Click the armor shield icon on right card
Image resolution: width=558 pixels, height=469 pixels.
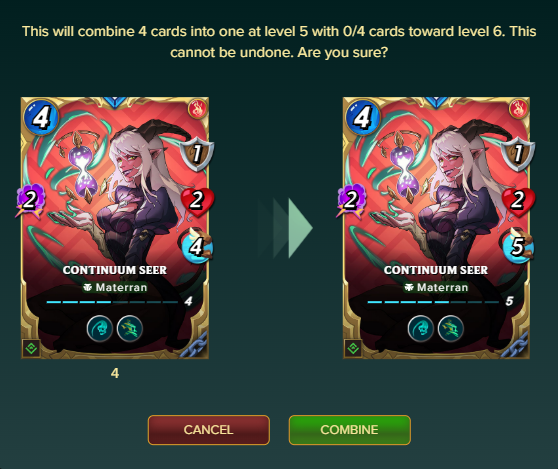click(518, 154)
